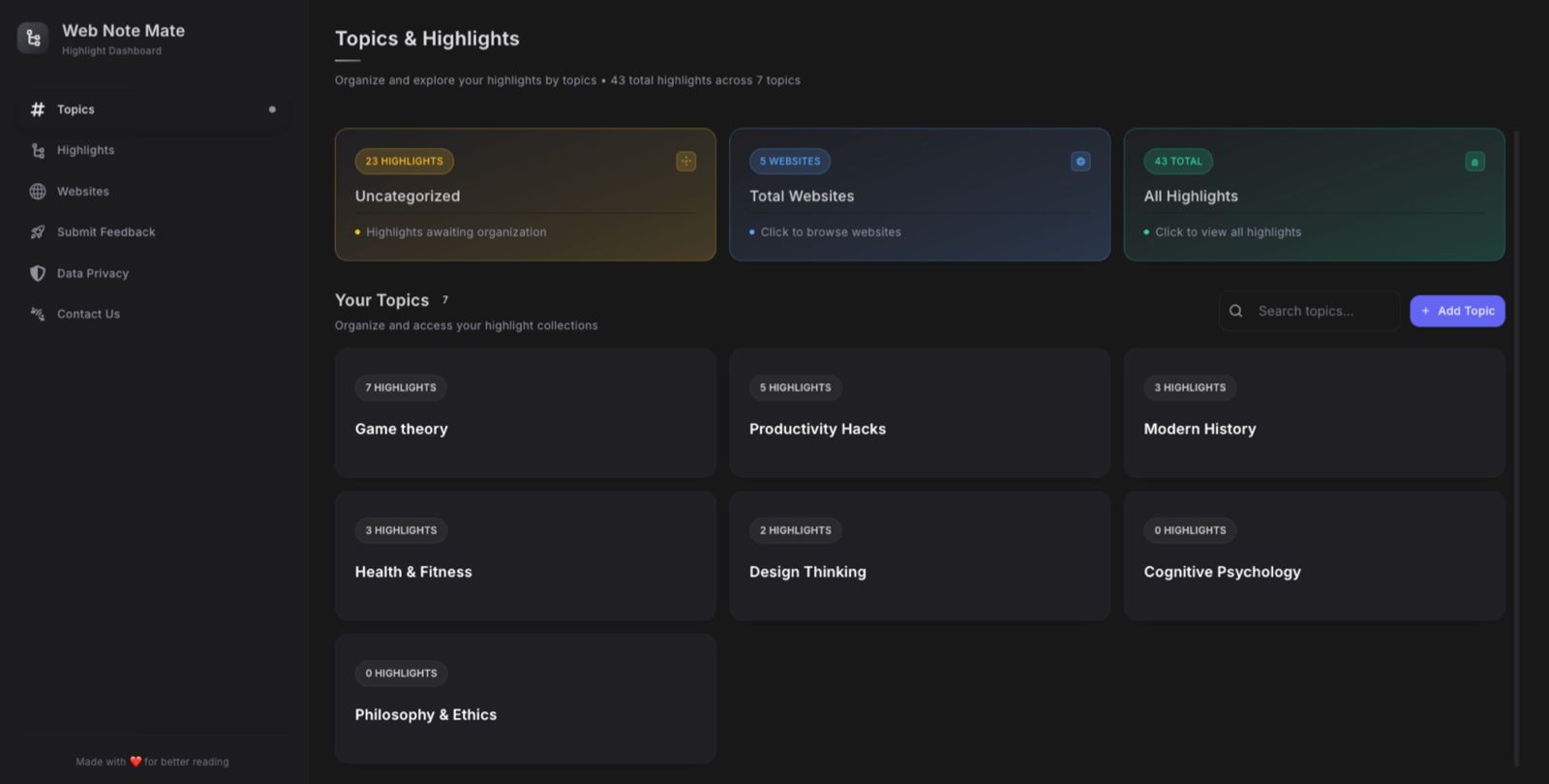
Task: Focus the Search topics input field
Action: (1321, 311)
